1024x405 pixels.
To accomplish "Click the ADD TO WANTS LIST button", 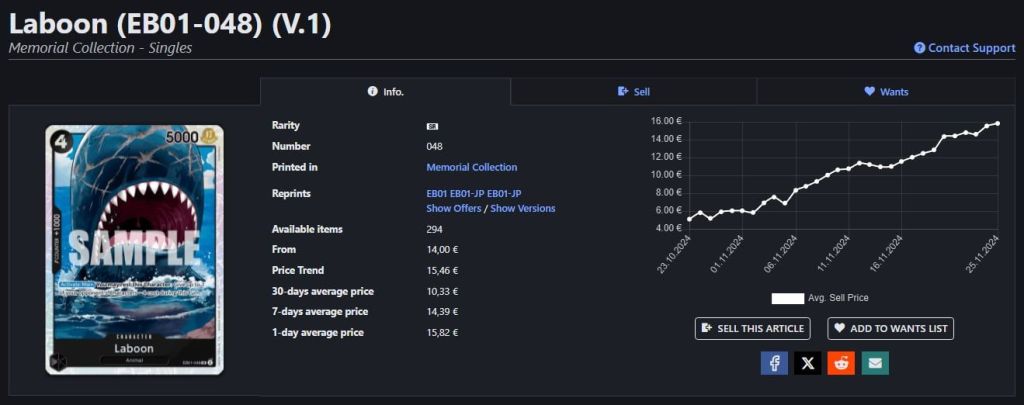I will pyautogui.click(x=890, y=328).
